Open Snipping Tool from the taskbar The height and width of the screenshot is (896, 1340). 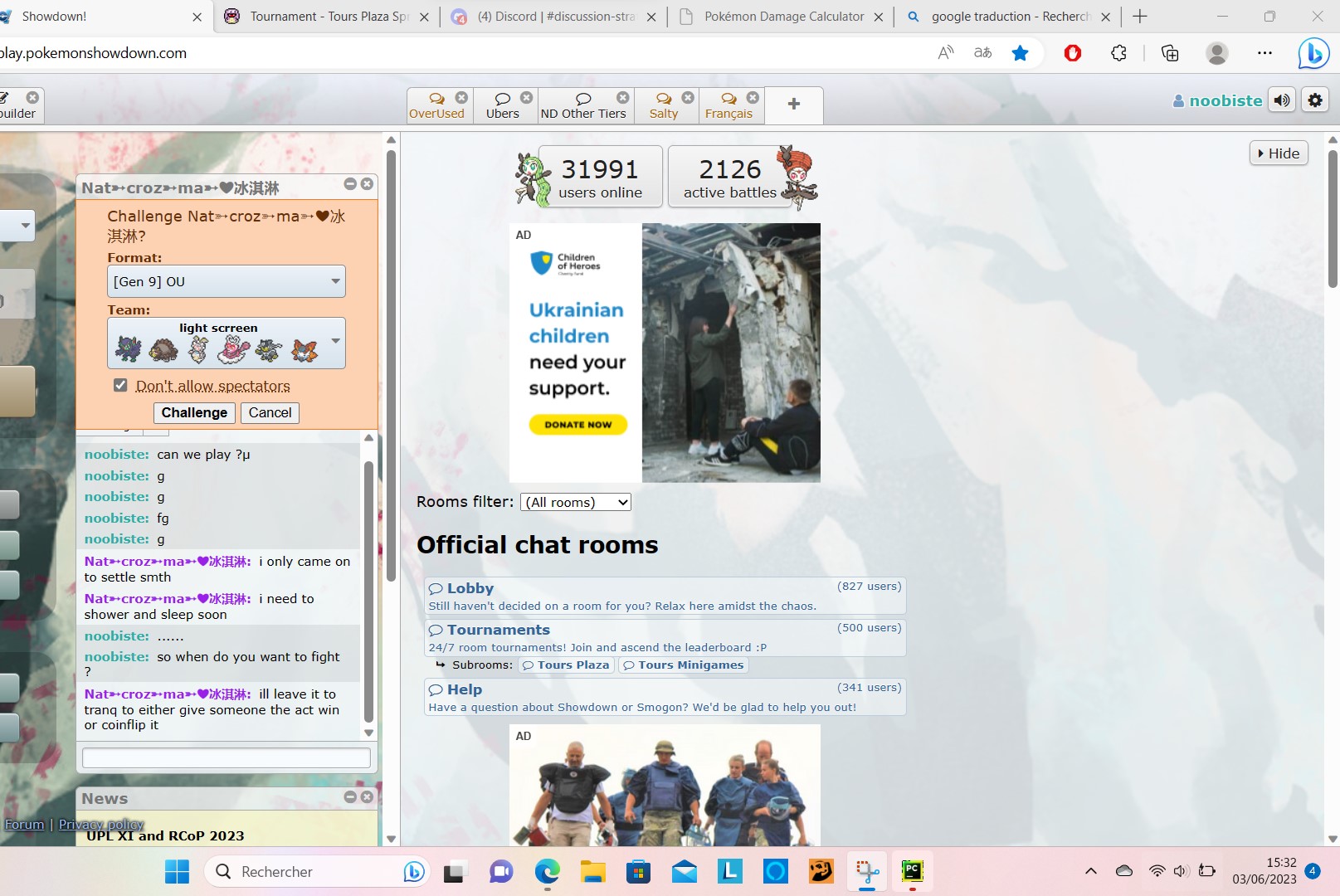(x=867, y=871)
